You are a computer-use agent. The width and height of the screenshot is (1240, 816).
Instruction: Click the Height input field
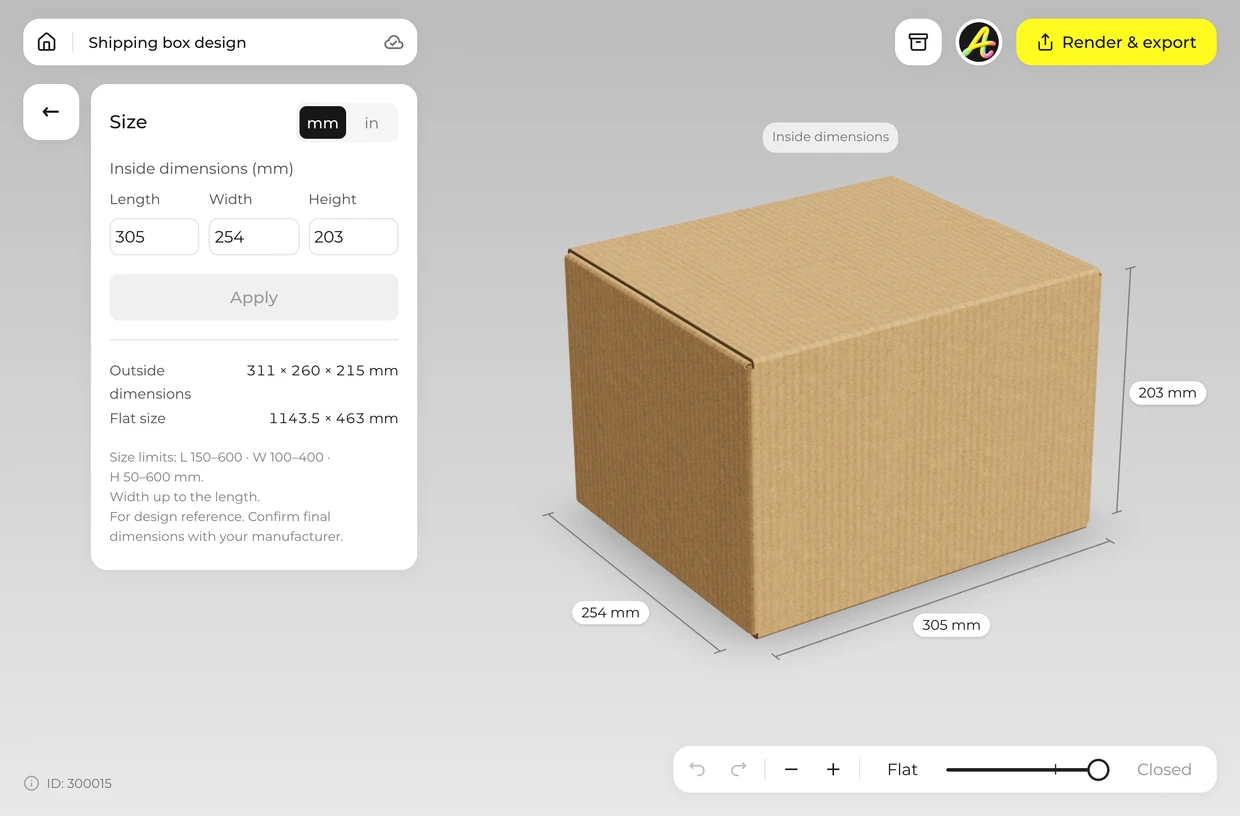[353, 237]
